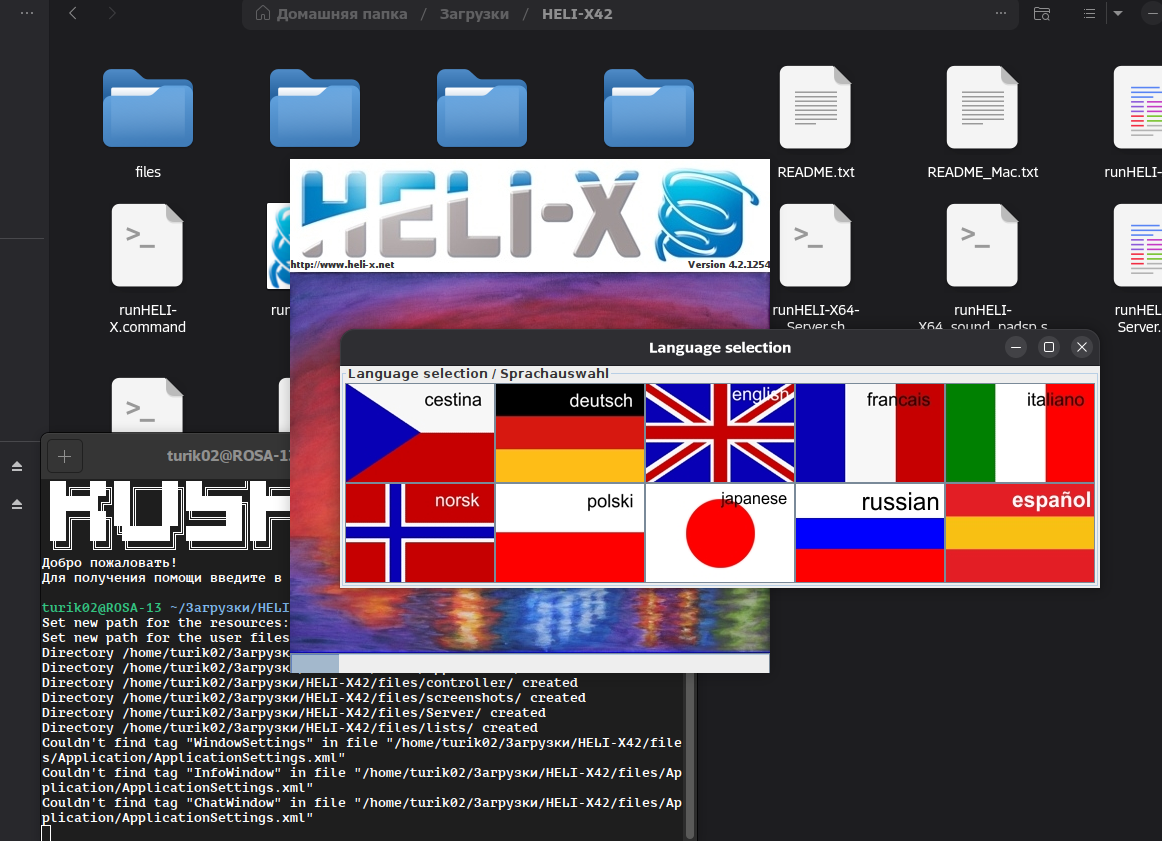Click HELI-X42 path bar segment
This screenshot has width=1162, height=841.
[x=577, y=14]
